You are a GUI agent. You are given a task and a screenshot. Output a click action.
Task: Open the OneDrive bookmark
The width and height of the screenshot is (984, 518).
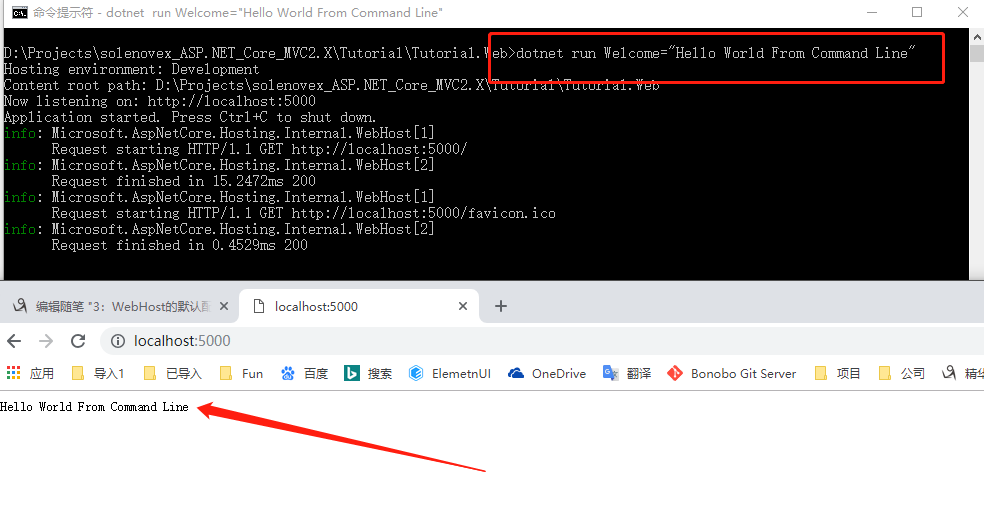tap(547, 374)
